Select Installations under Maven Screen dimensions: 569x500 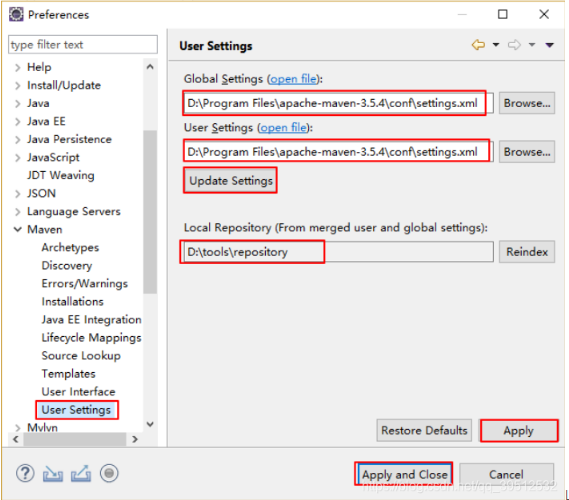pyautogui.click(x=73, y=302)
